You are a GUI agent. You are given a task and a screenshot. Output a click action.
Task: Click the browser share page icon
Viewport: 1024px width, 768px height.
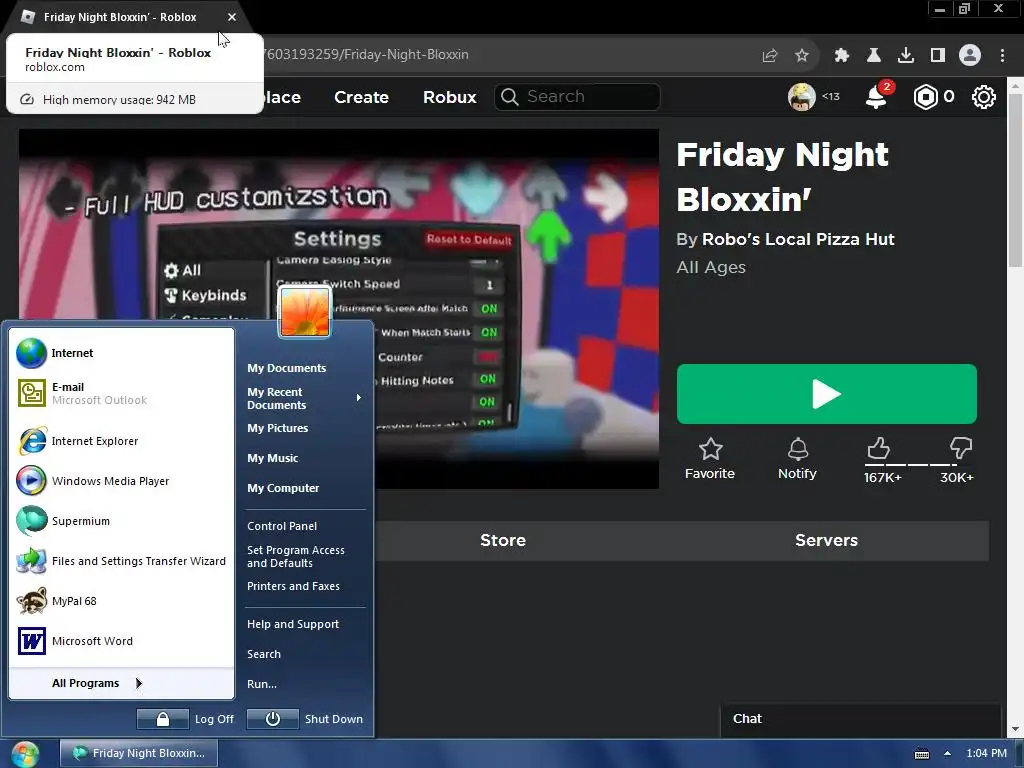click(x=770, y=56)
